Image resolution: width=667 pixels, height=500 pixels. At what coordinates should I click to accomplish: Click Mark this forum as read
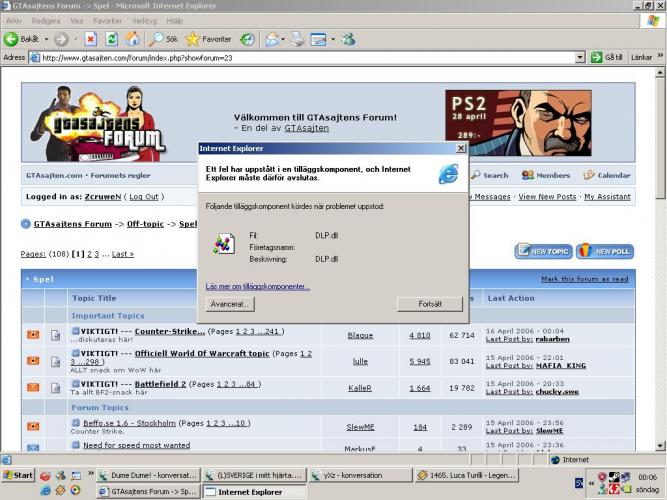[584, 279]
